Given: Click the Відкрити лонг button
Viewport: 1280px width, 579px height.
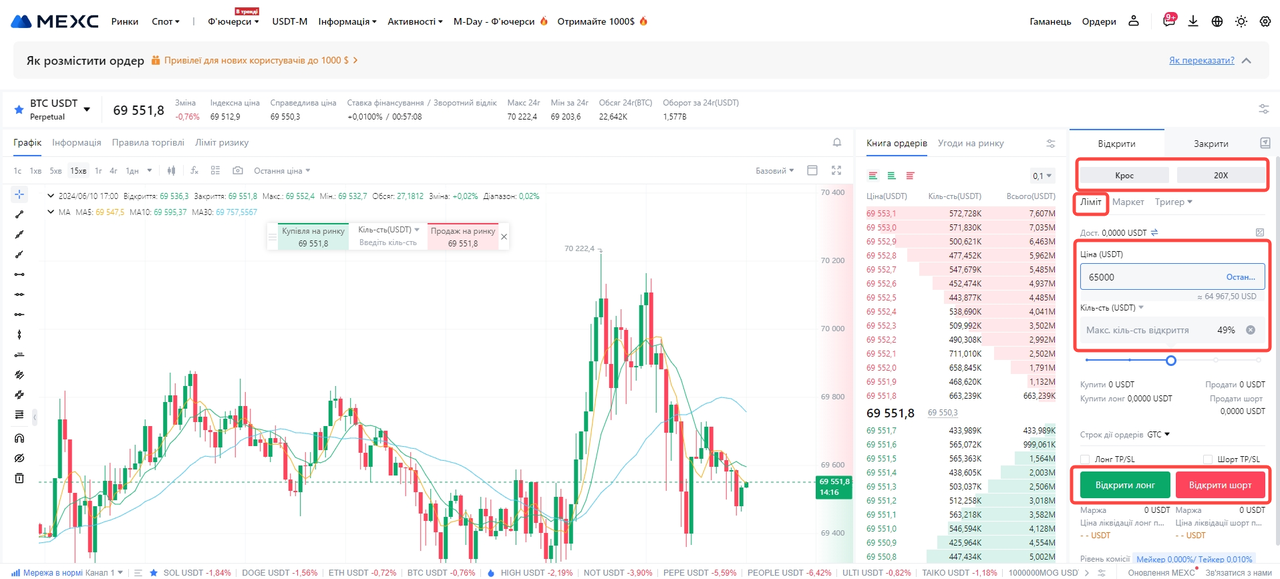Looking at the screenshot, I should point(1125,485).
